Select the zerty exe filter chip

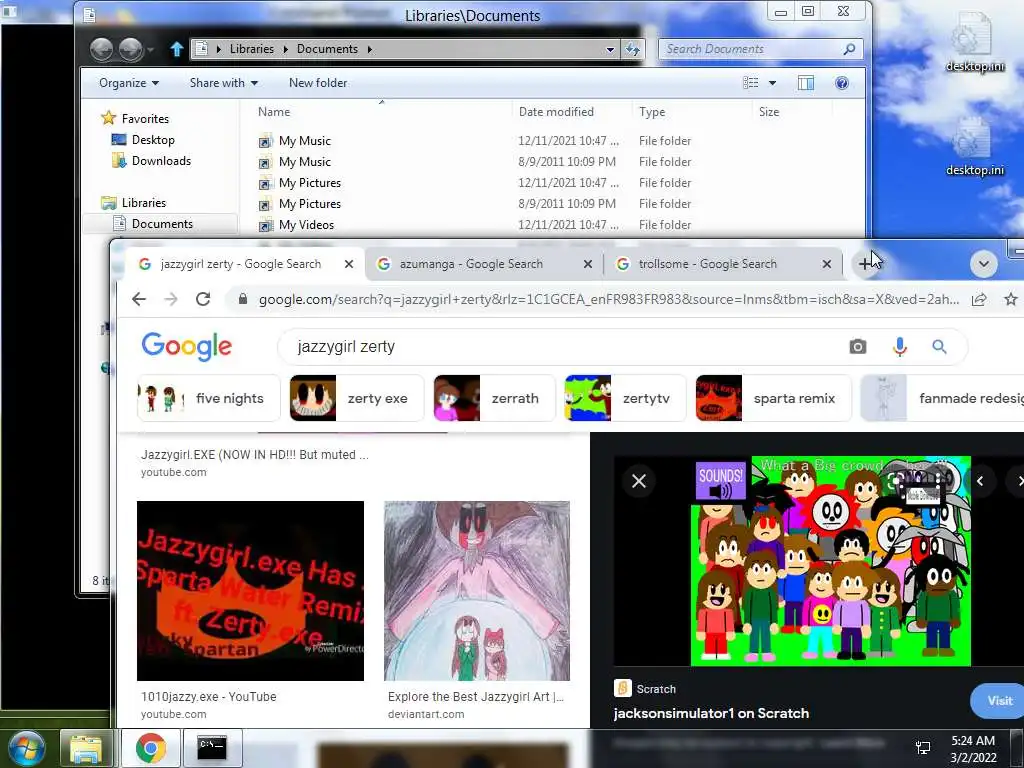click(357, 398)
